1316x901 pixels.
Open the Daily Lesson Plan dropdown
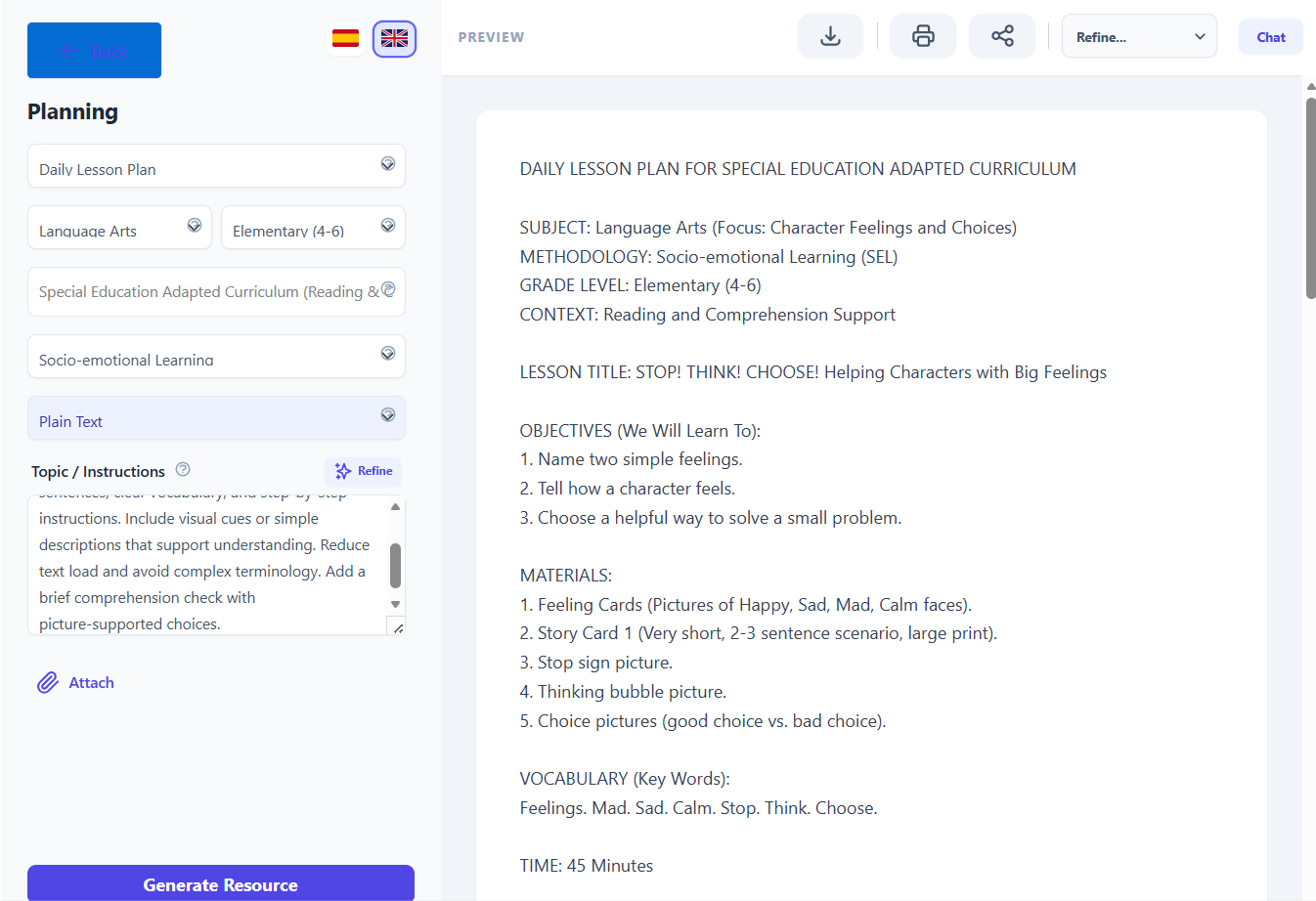[x=216, y=166]
